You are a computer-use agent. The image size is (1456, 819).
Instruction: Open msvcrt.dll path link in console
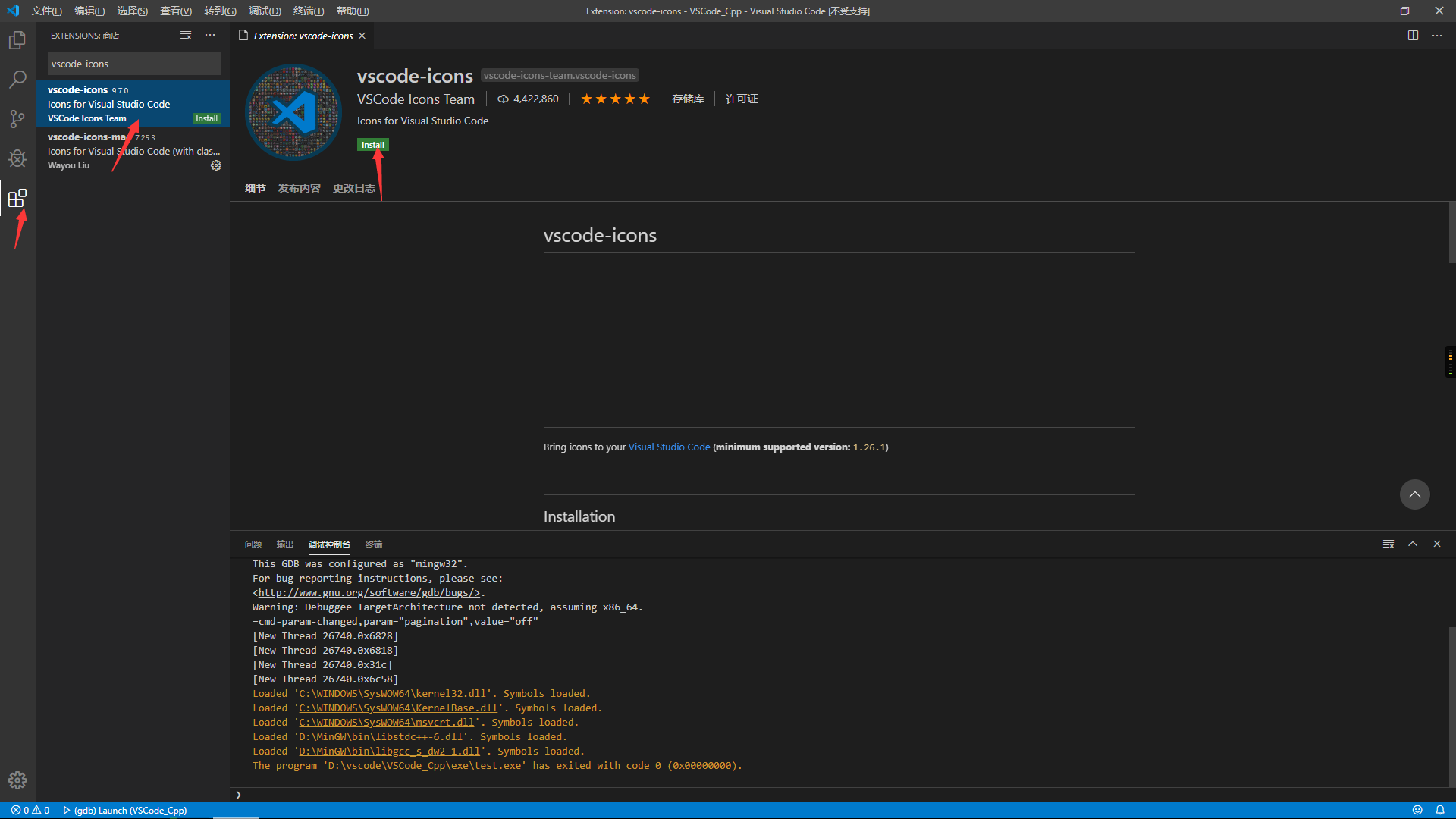(386, 723)
